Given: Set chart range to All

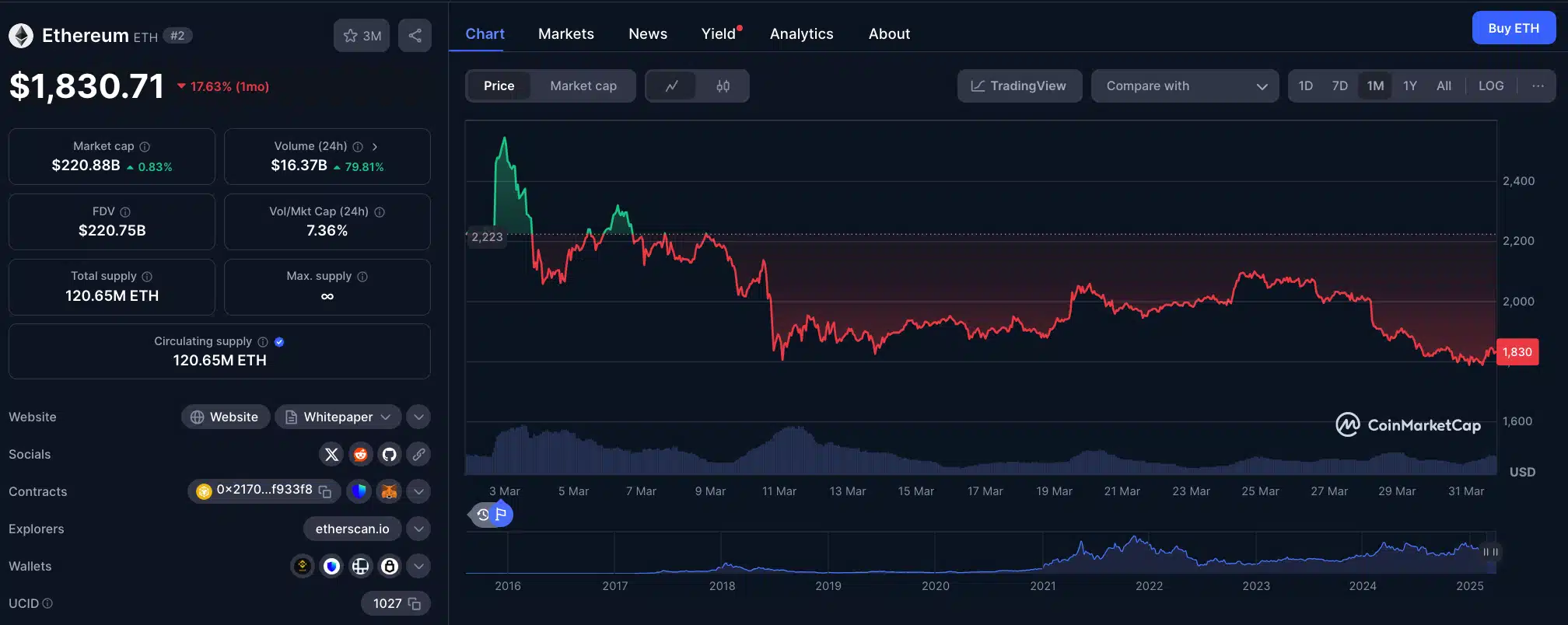Looking at the screenshot, I should [x=1444, y=86].
